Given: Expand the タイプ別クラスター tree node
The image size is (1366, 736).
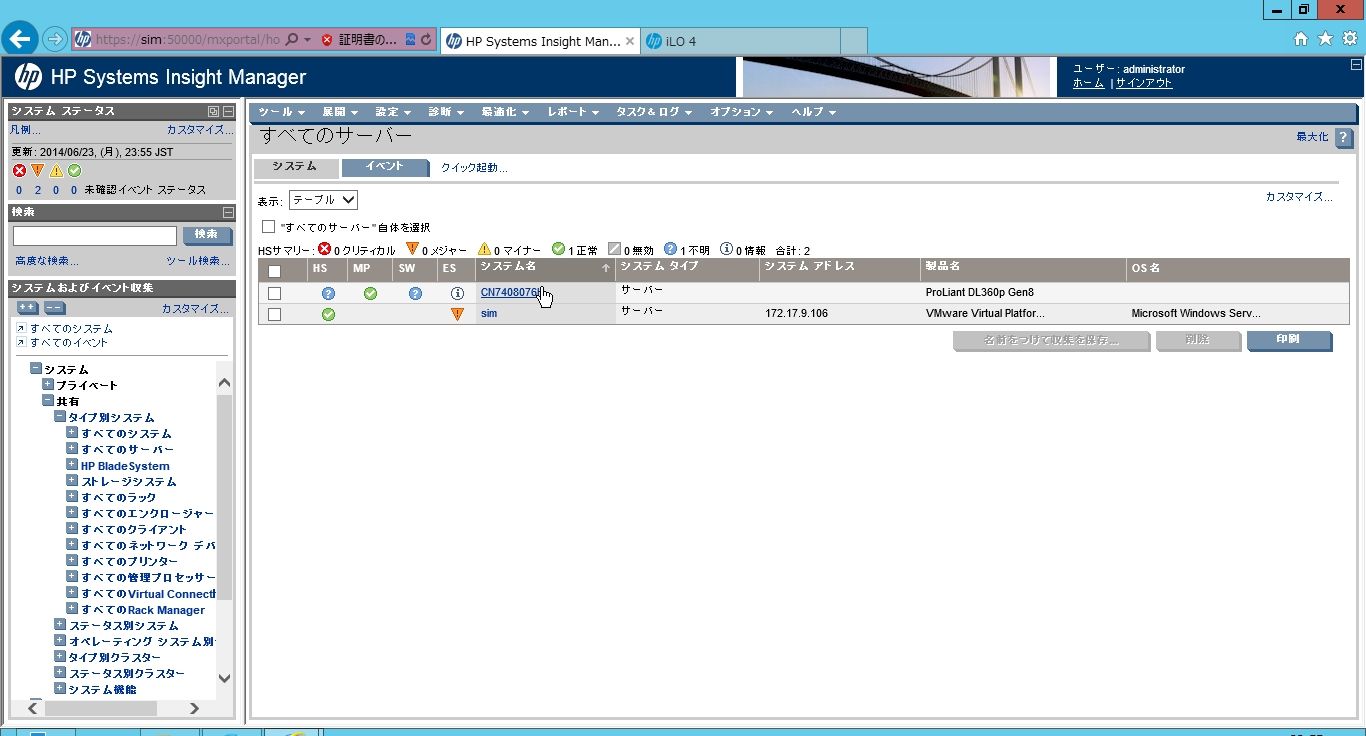Looking at the screenshot, I should 60,657.
